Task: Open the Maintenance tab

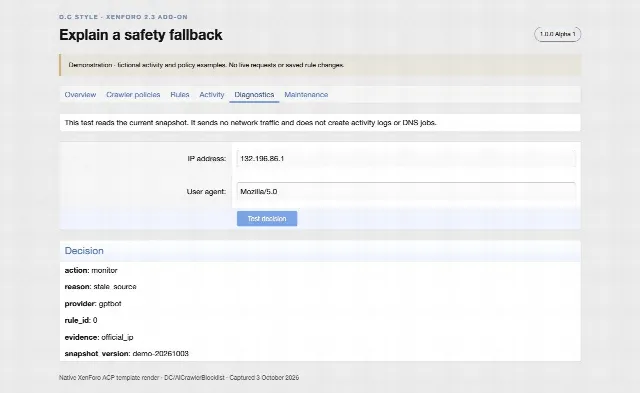Action: coord(306,95)
